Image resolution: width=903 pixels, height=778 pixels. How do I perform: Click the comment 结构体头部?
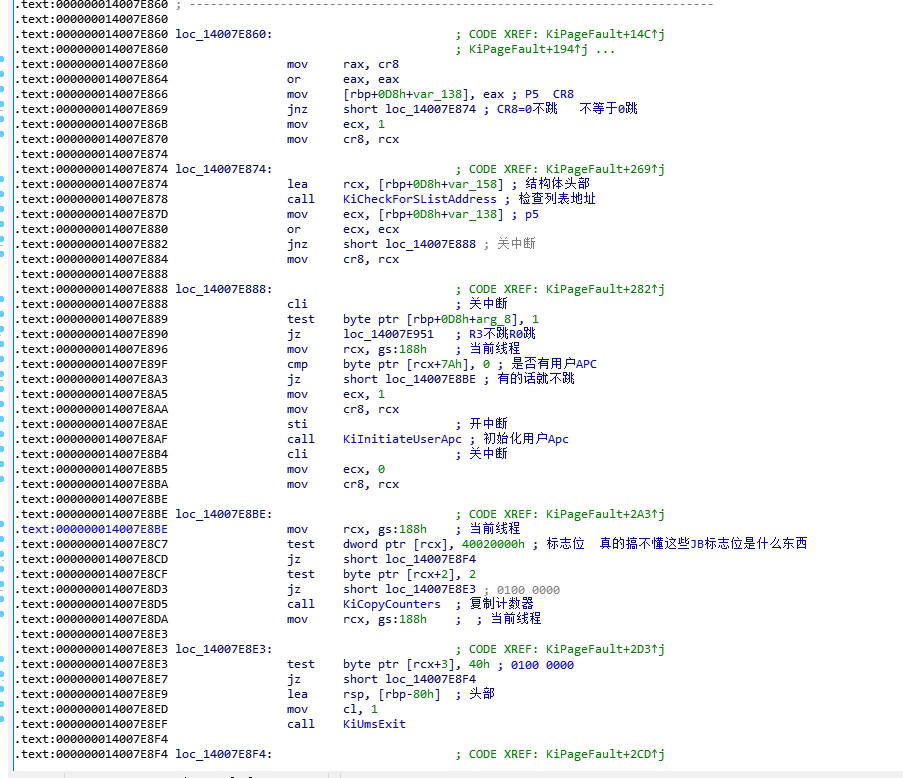557,184
